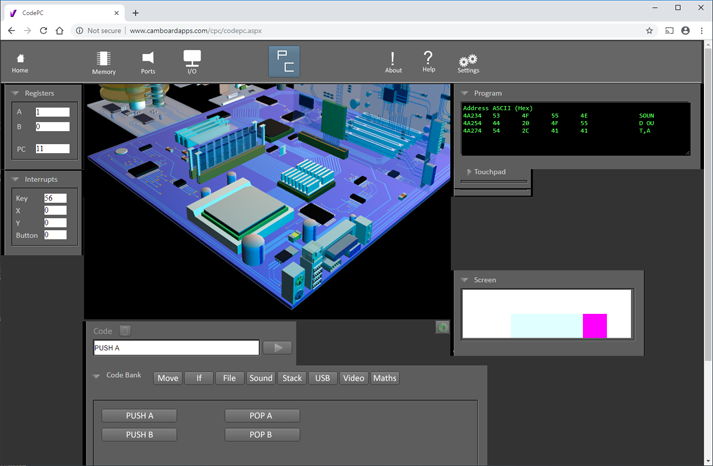Expand the Touchpad panel
713x466 pixels.
click(x=468, y=172)
